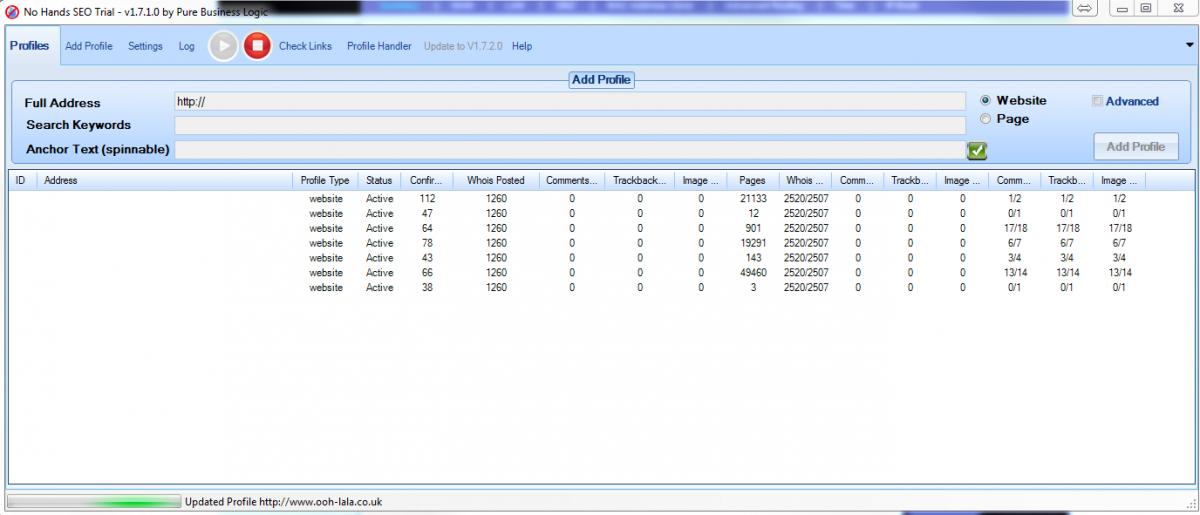Focus the Search Keywords input field
1200x515 pixels.
pyautogui.click(x=569, y=125)
